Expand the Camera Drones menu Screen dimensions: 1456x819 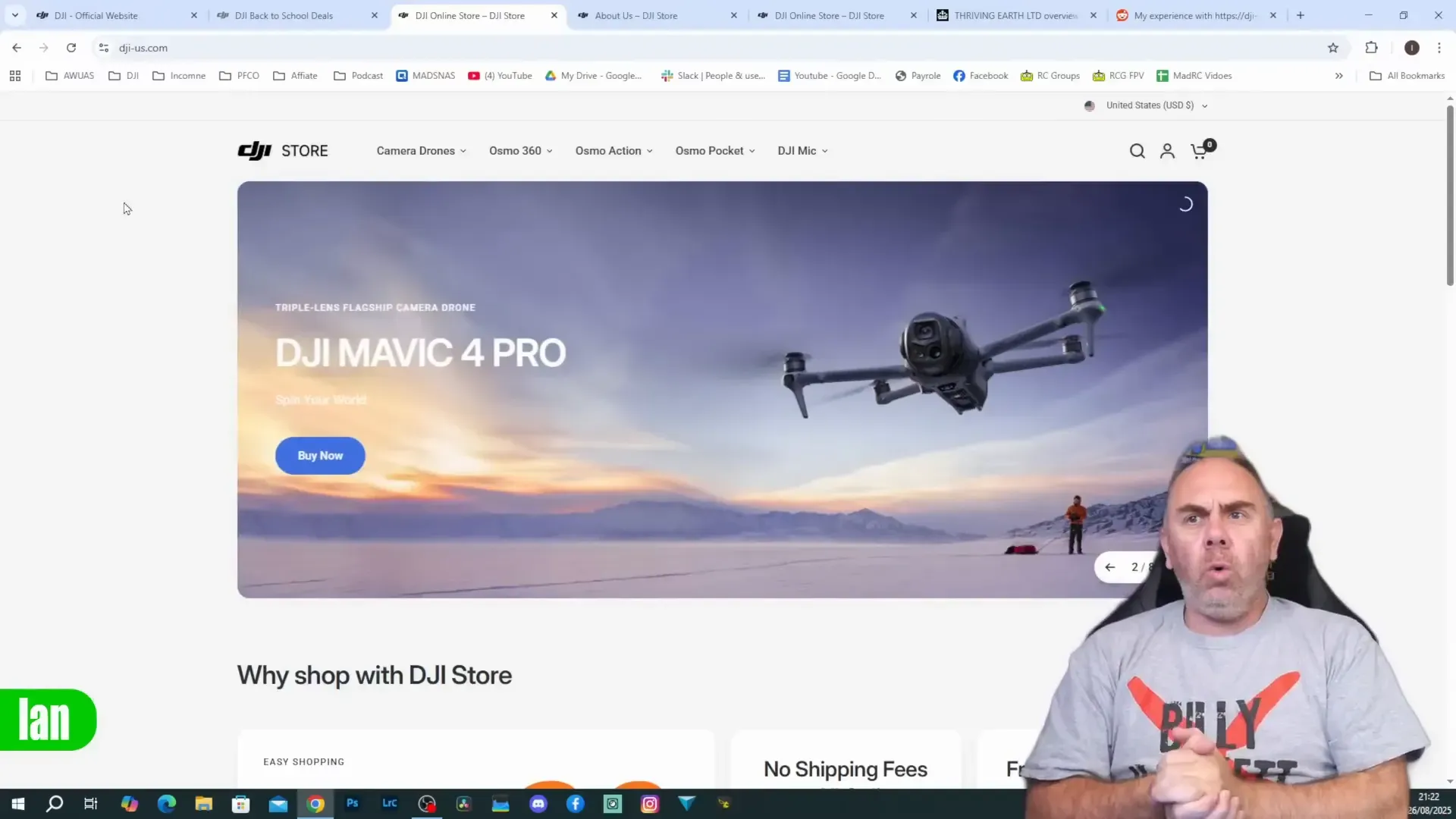pos(422,151)
